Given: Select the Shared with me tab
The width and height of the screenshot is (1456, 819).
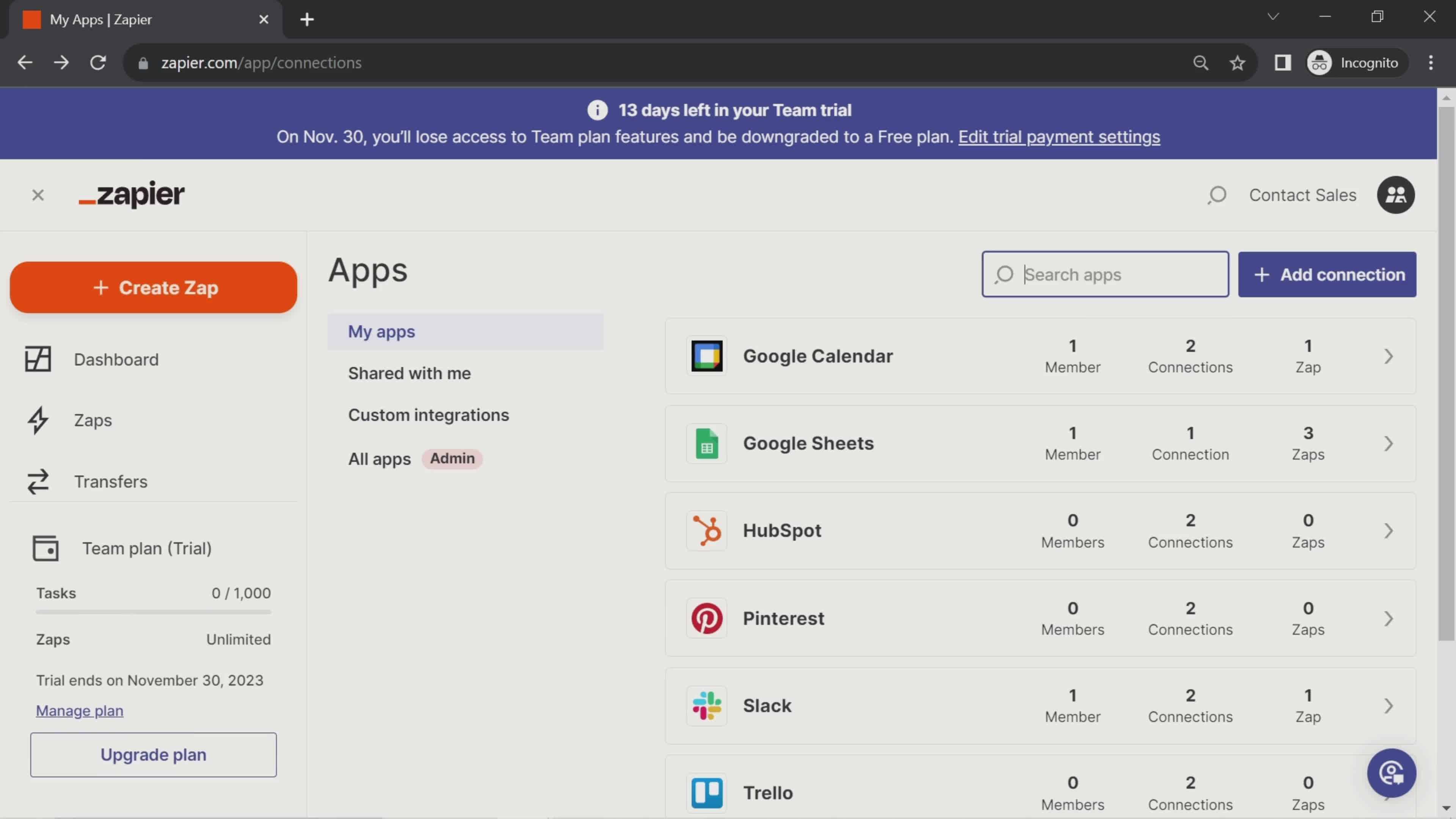Looking at the screenshot, I should pos(409,373).
